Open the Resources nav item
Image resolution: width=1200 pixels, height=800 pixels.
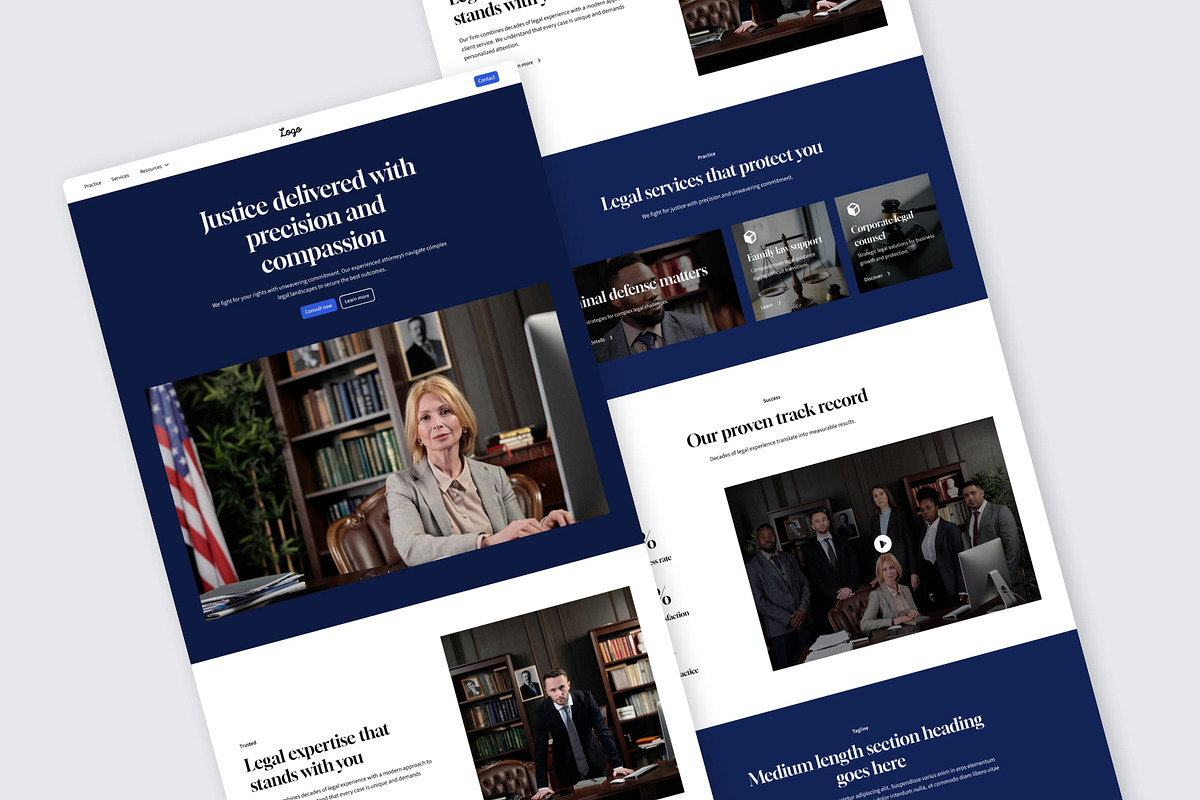[x=151, y=169]
